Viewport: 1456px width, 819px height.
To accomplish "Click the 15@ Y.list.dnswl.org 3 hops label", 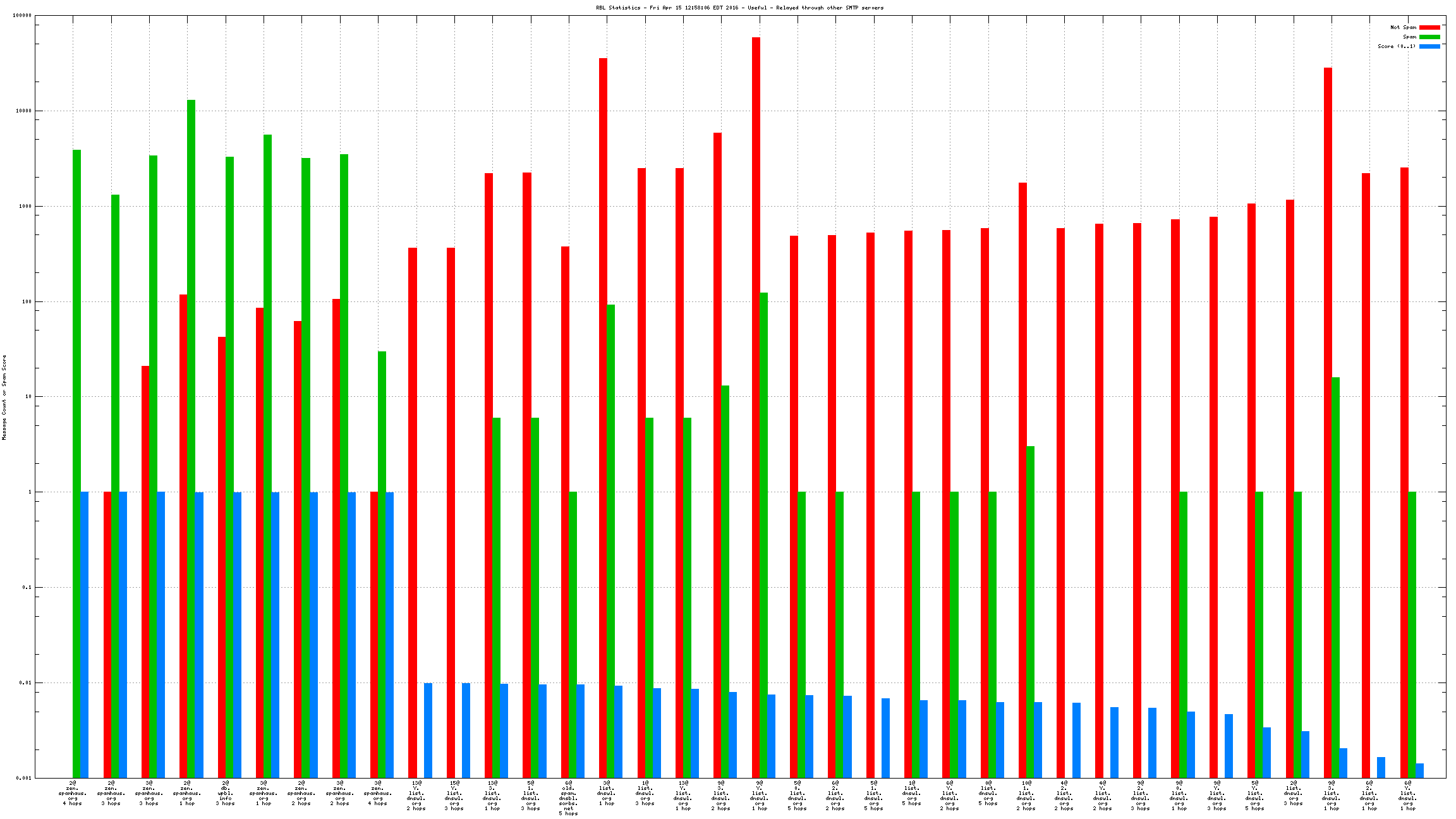I will tap(454, 796).
